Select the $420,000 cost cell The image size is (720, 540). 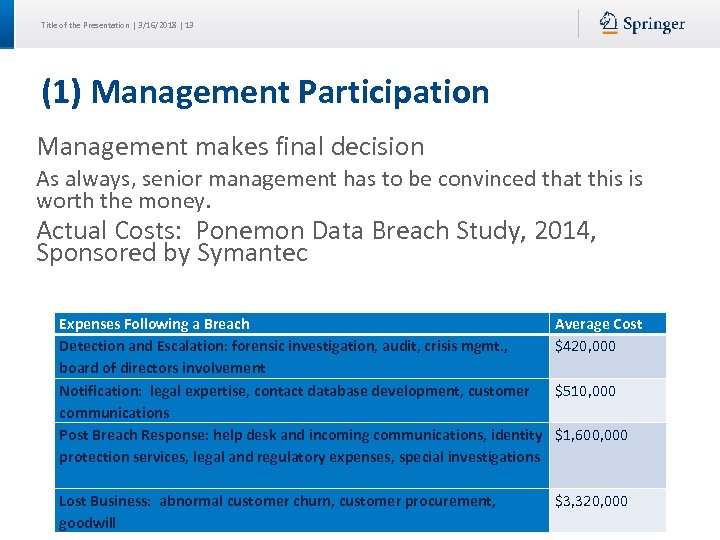point(586,346)
